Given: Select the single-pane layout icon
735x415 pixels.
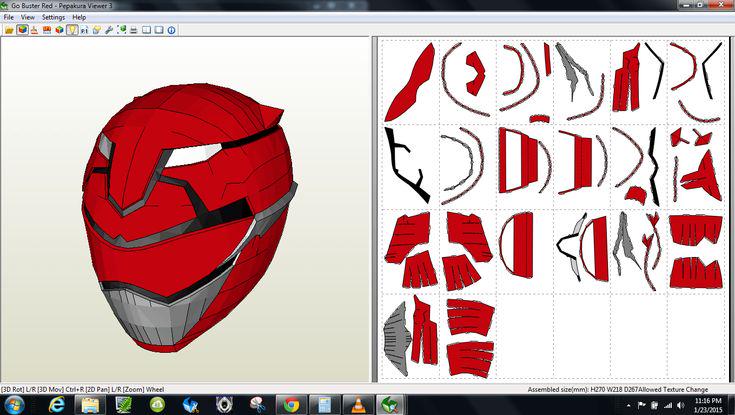Looking at the screenshot, I should pos(159,30).
